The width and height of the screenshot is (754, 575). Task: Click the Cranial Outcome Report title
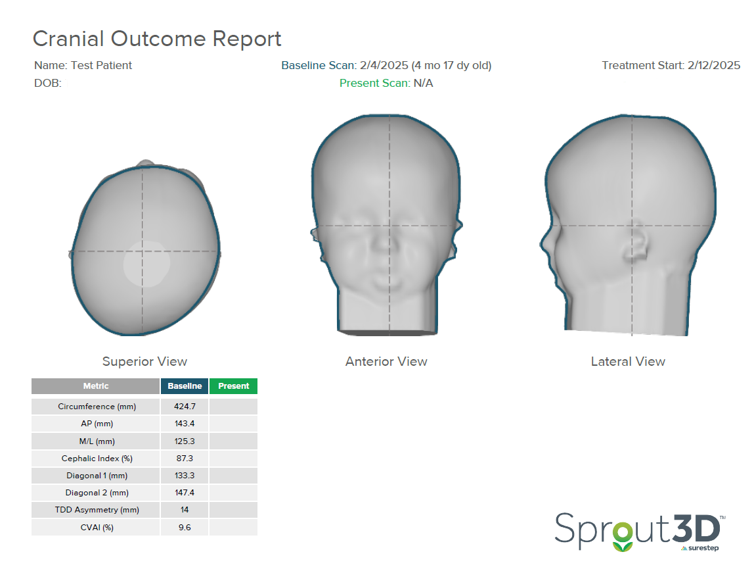click(x=157, y=39)
